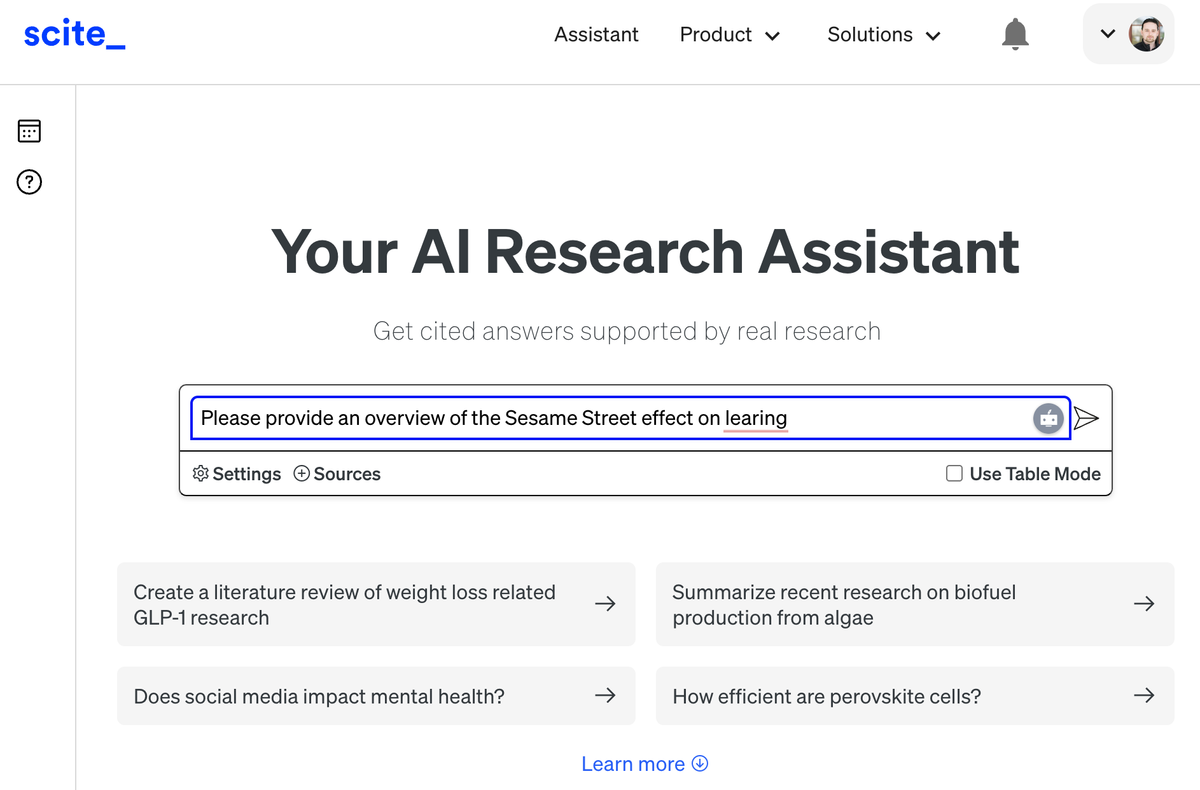
Task: Click the scite_ logo
Action: (73, 33)
